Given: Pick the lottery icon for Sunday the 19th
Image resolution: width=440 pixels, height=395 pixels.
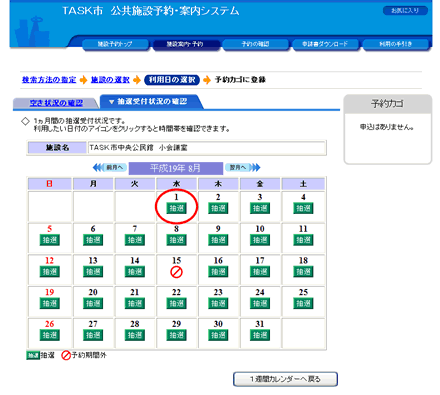Looking at the screenshot, I should 50,303.
